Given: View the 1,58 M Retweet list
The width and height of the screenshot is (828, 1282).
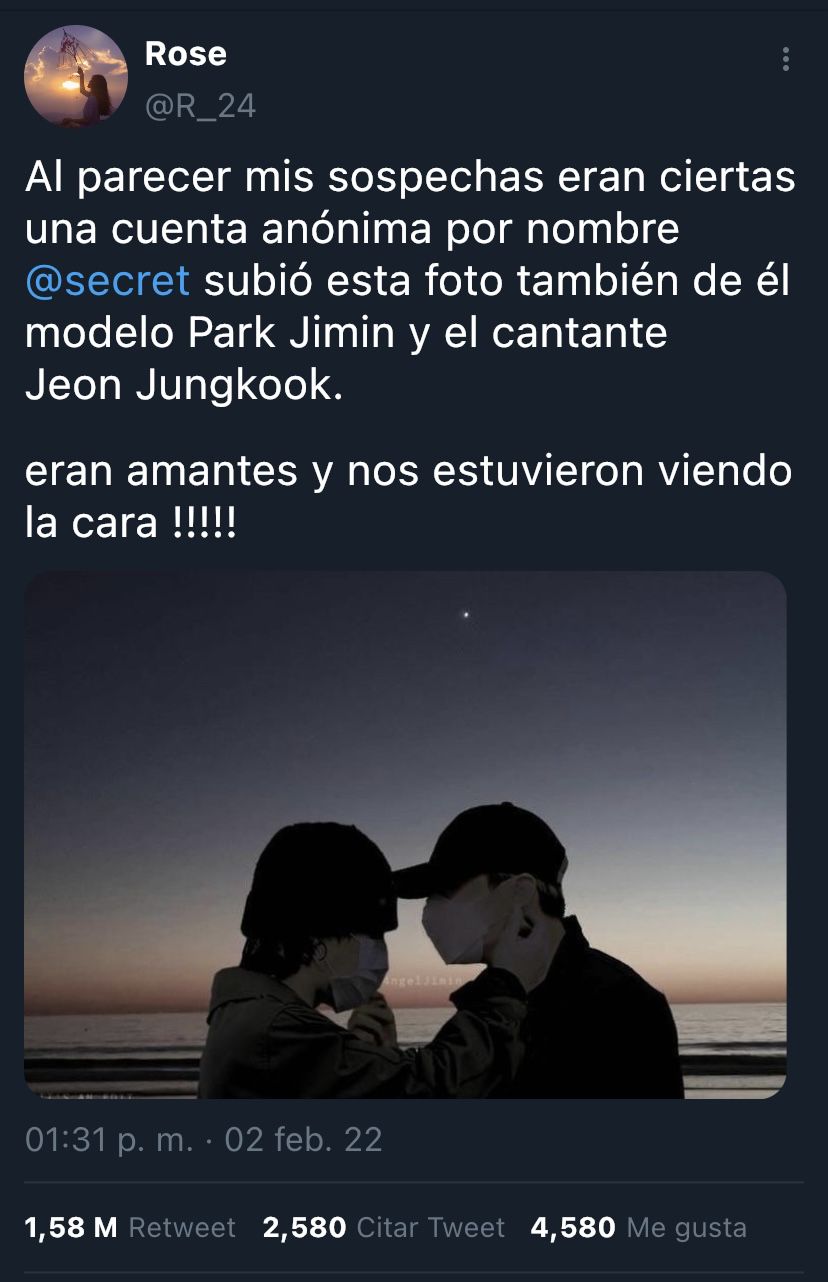Looking at the screenshot, I should [130, 1227].
